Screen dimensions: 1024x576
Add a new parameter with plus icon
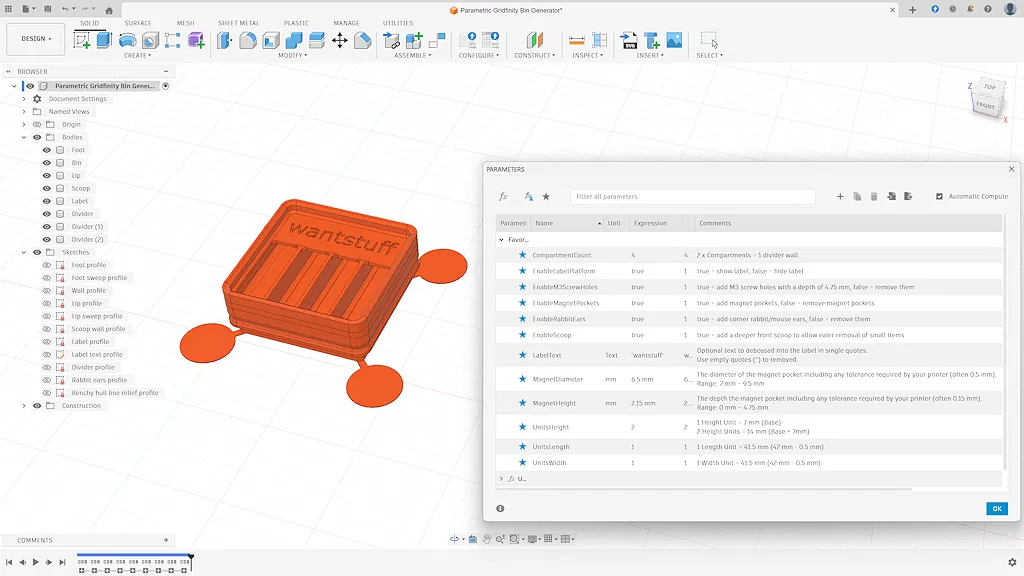[840, 197]
